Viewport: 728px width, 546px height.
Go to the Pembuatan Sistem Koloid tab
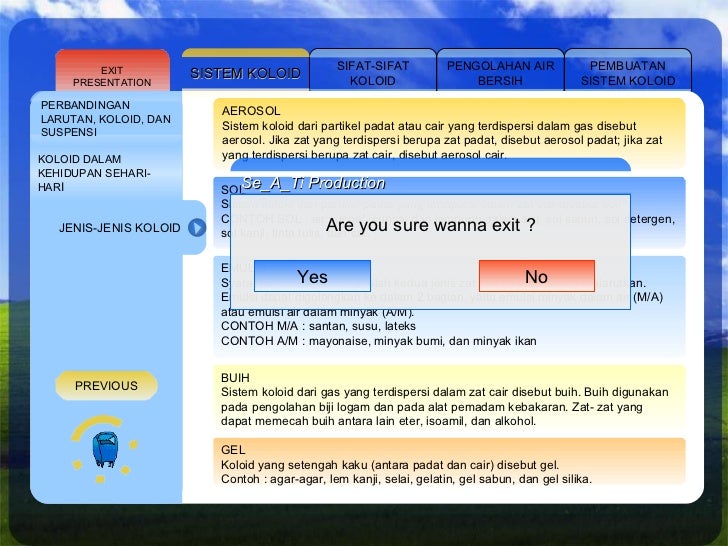pyautogui.click(x=628, y=72)
